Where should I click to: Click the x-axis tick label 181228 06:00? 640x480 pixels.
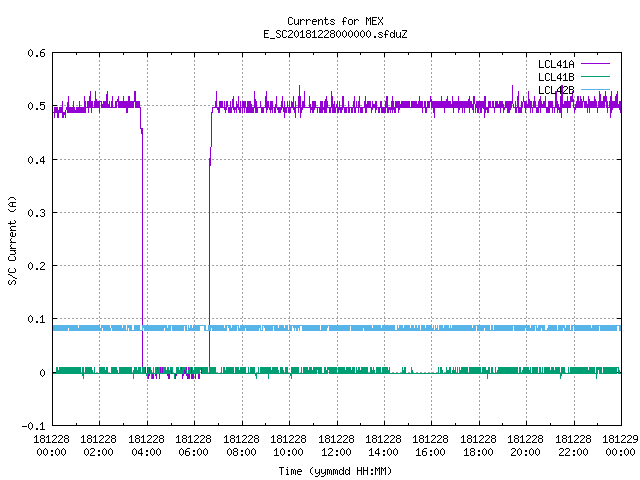193,446
